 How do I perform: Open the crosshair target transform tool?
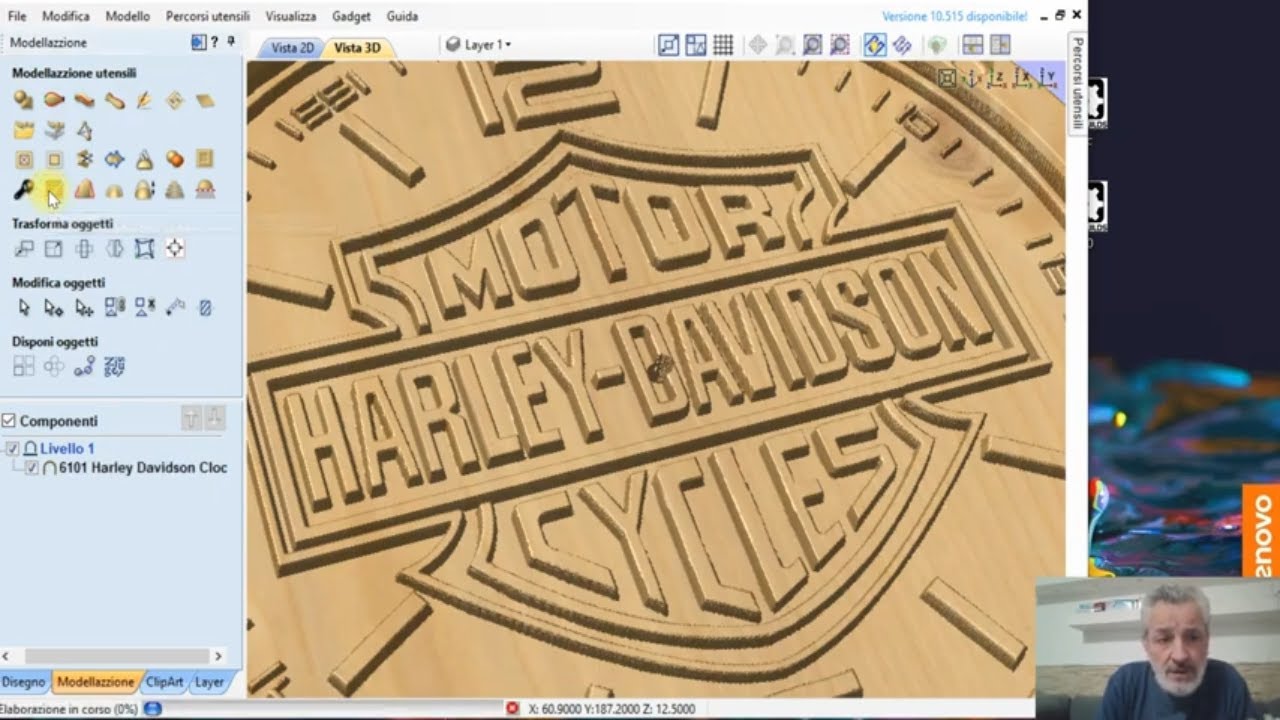coord(174,249)
